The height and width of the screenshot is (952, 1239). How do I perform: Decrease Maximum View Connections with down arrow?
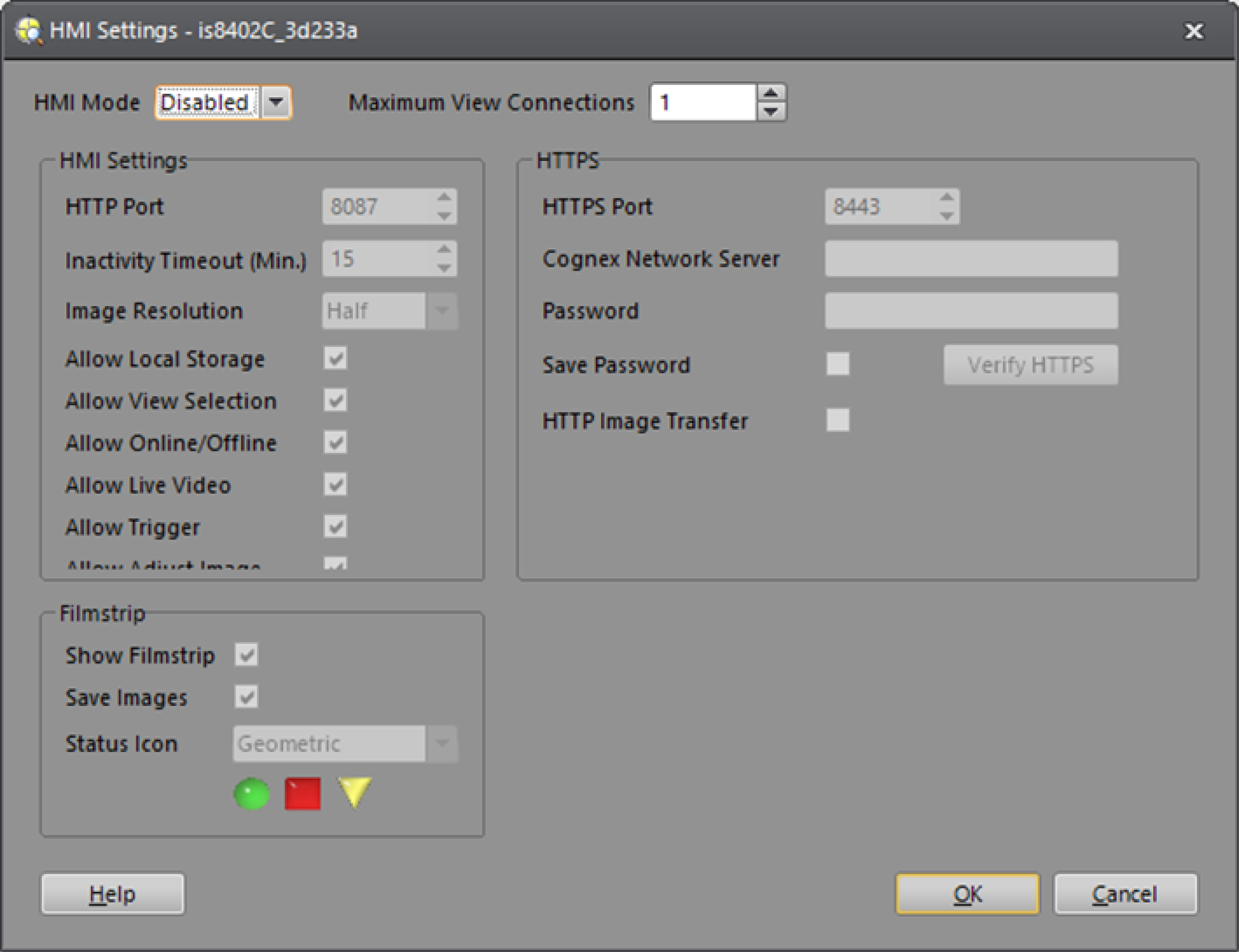771,111
